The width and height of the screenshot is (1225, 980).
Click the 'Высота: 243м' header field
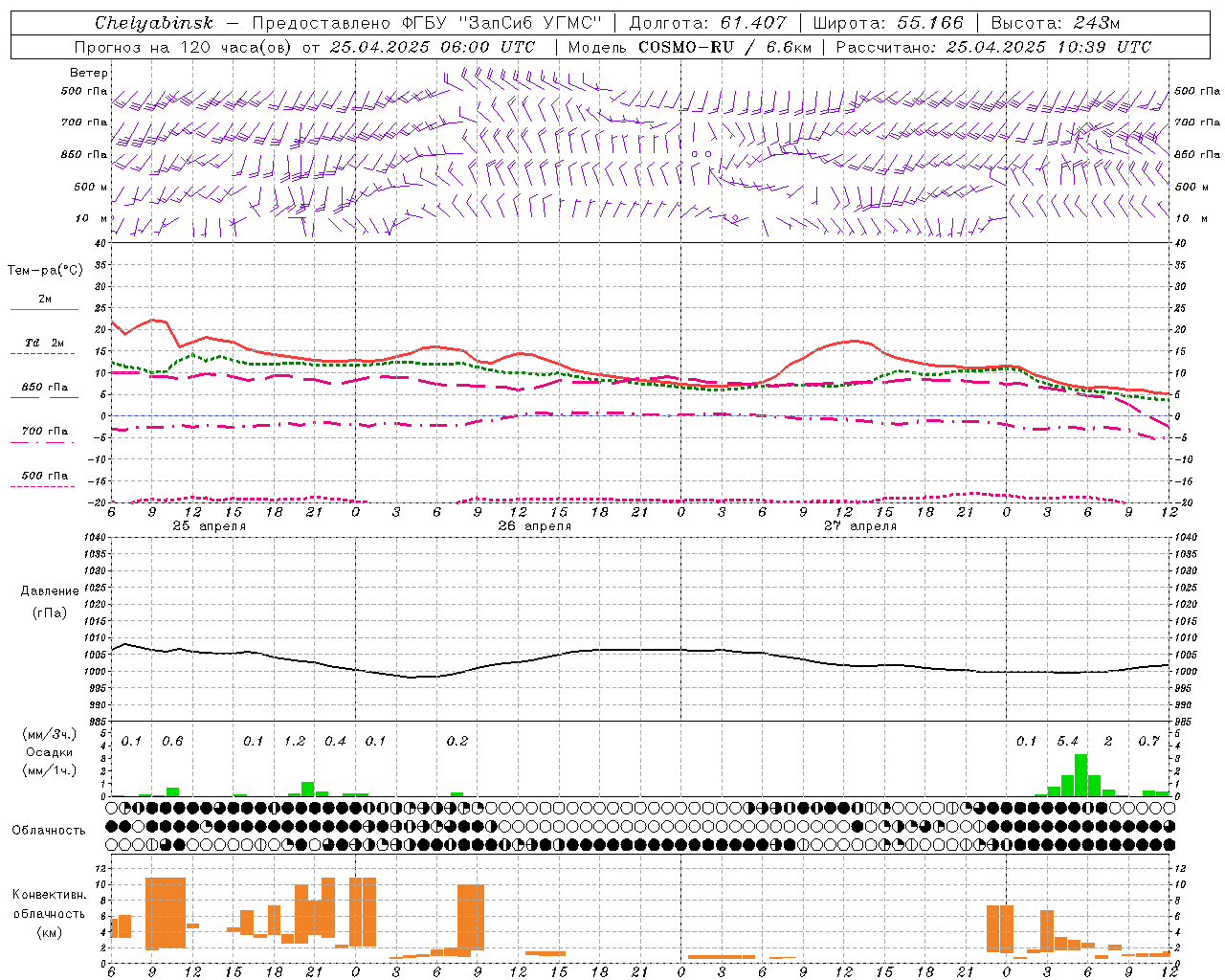tap(1055, 23)
